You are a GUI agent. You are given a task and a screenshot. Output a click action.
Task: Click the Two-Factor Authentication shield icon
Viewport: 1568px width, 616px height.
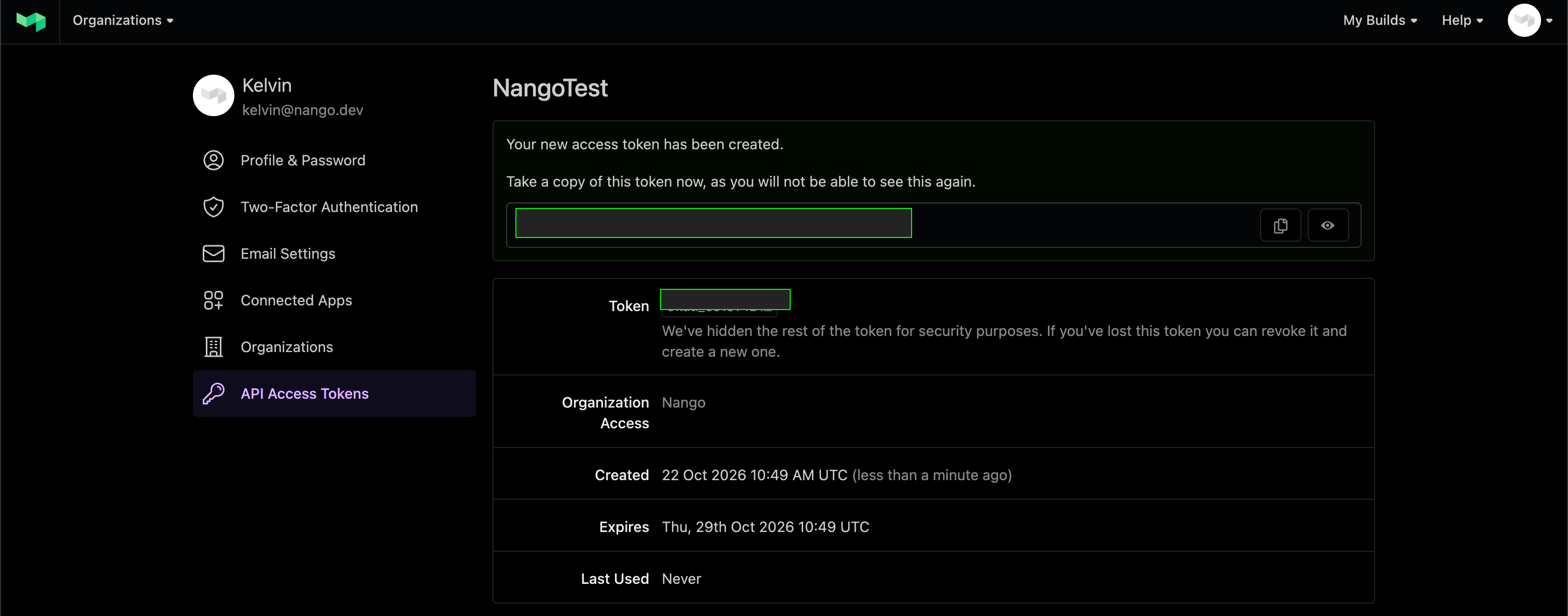click(x=213, y=207)
